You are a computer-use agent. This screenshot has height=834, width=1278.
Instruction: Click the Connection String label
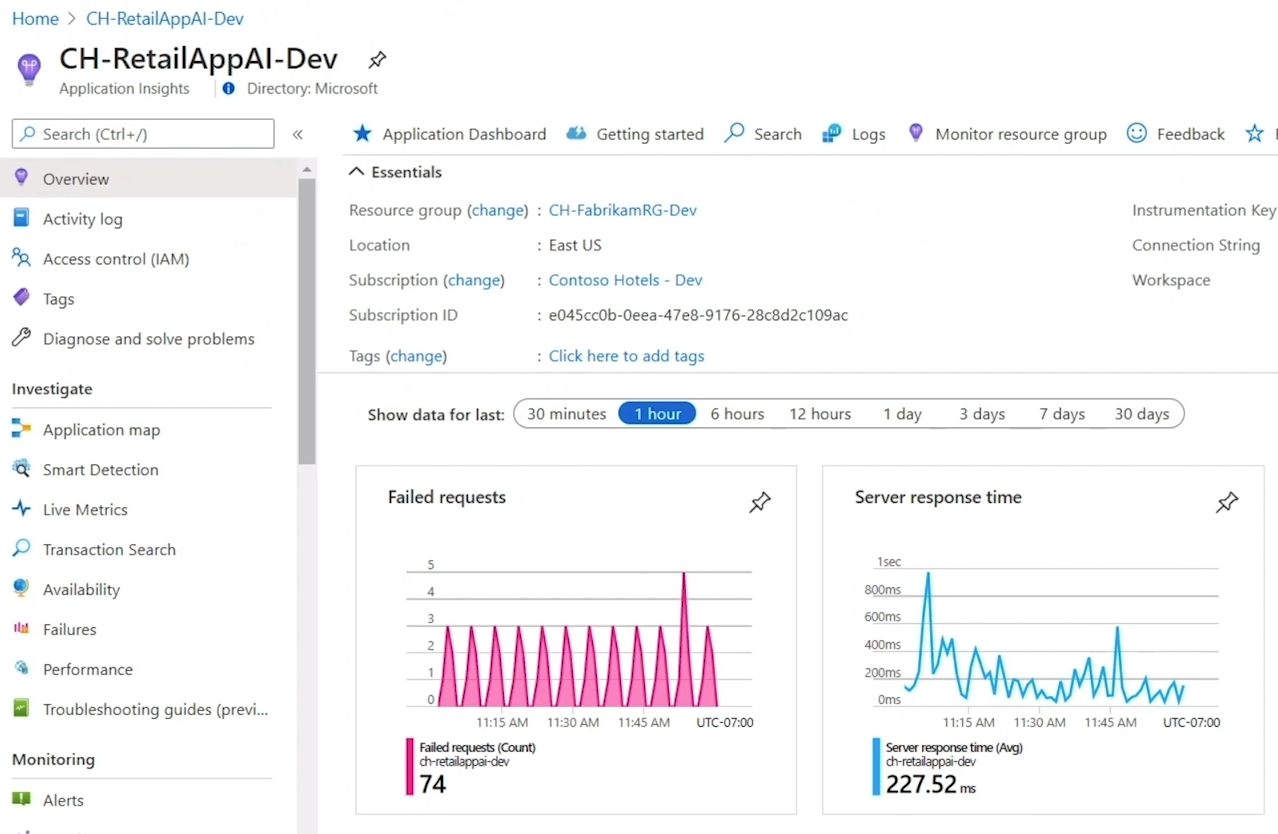pos(1196,245)
